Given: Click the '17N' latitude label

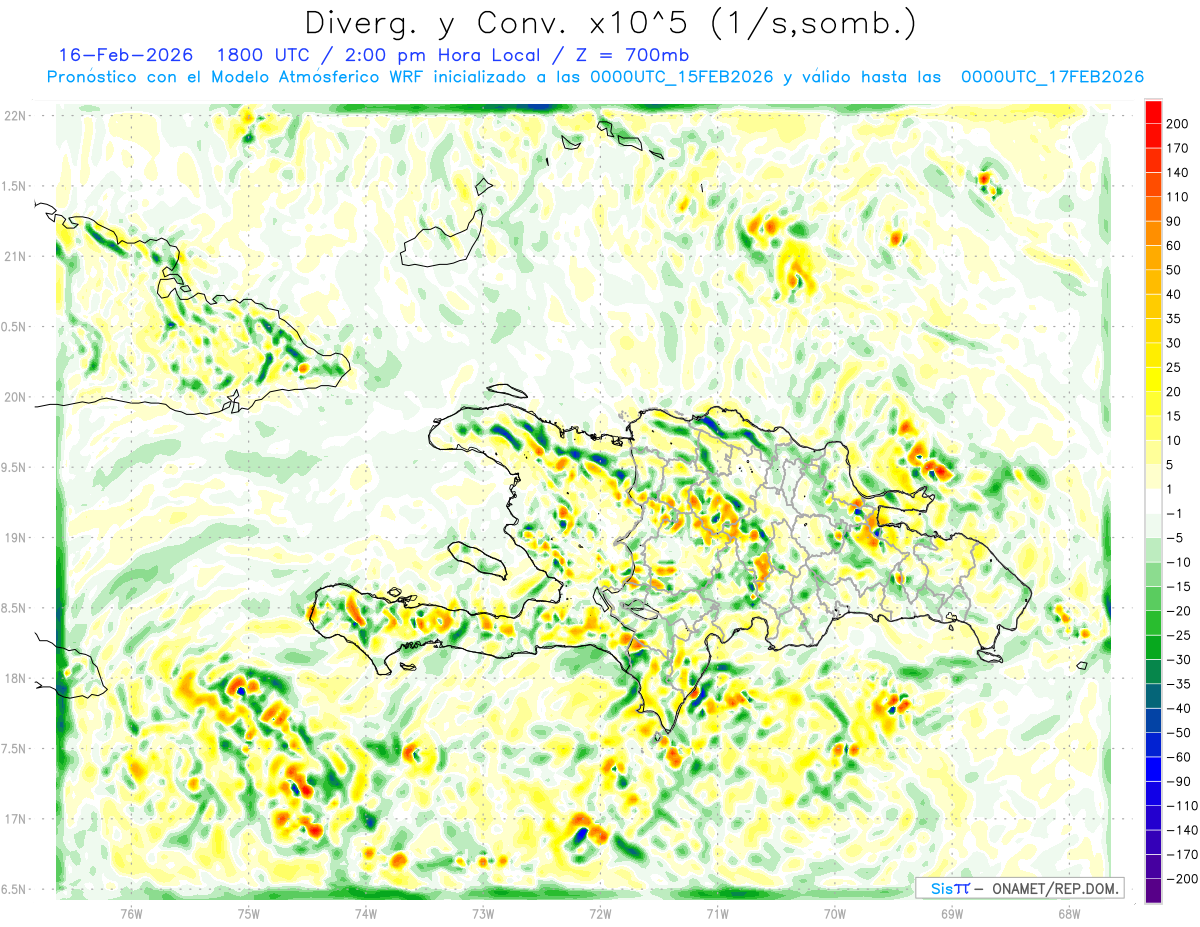Looking at the screenshot, I should pos(15,819).
